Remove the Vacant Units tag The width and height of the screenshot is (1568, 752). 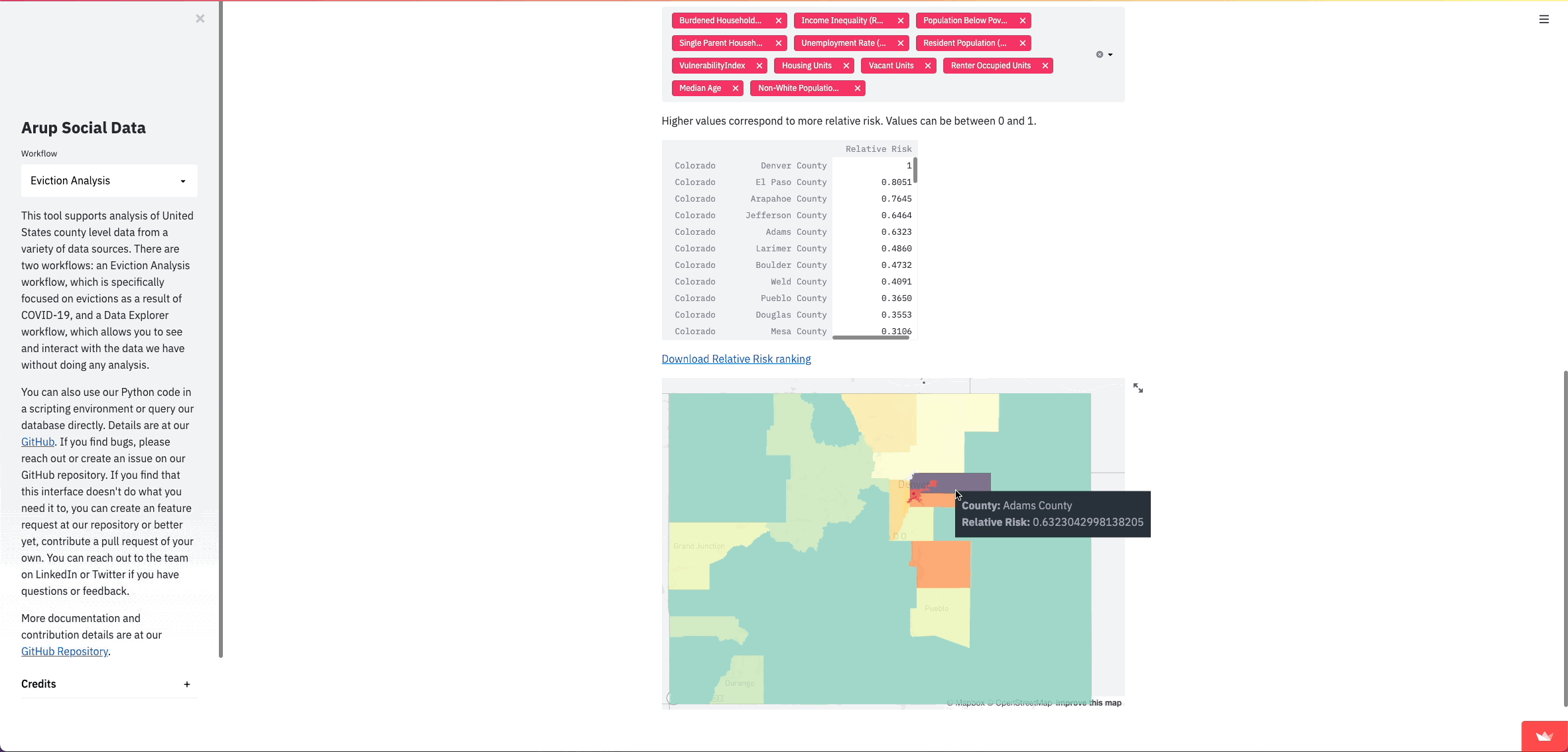tap(928, 66)
